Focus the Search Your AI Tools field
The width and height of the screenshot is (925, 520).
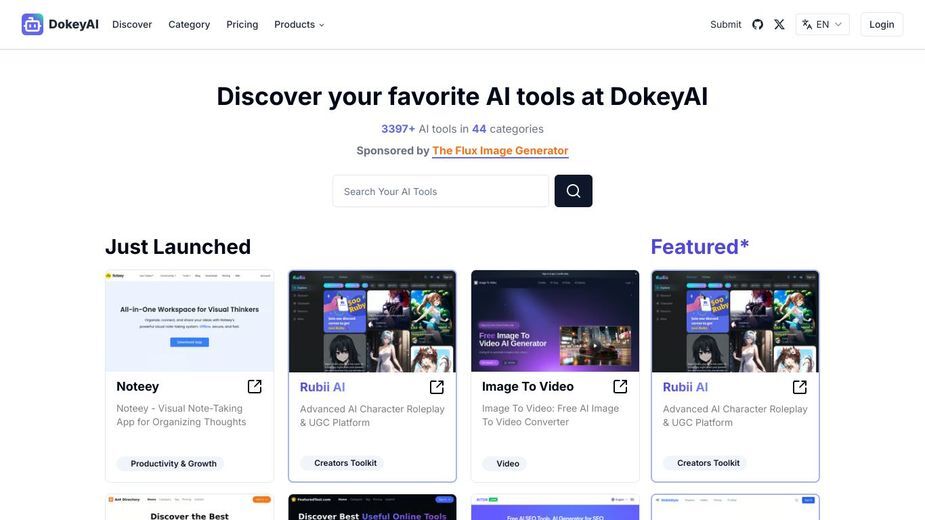point(441,191)
